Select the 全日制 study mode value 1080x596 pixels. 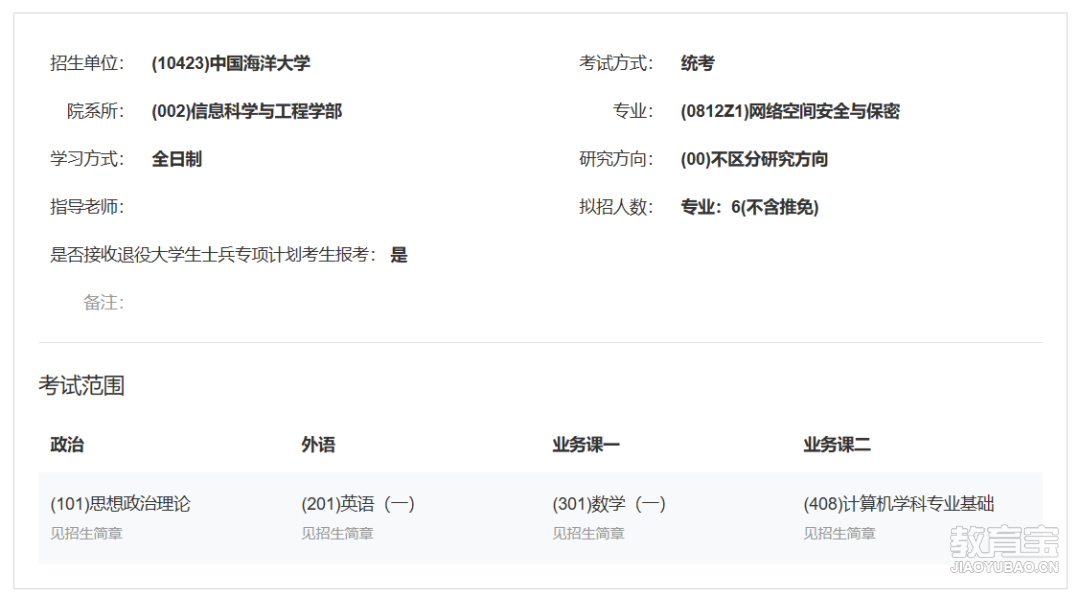(176, 159)
